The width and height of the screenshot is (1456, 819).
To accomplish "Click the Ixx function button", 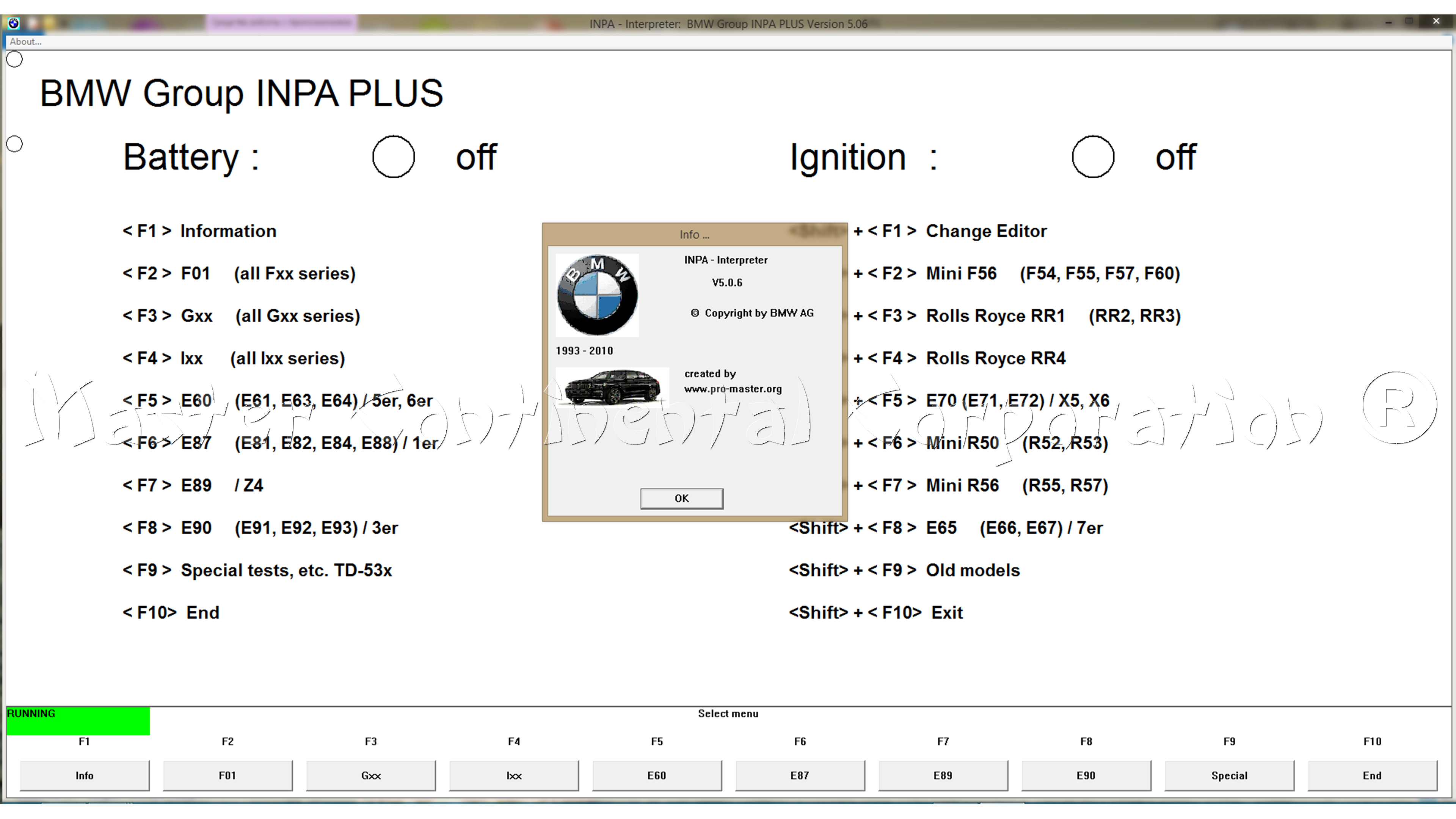I will (514, 775).
